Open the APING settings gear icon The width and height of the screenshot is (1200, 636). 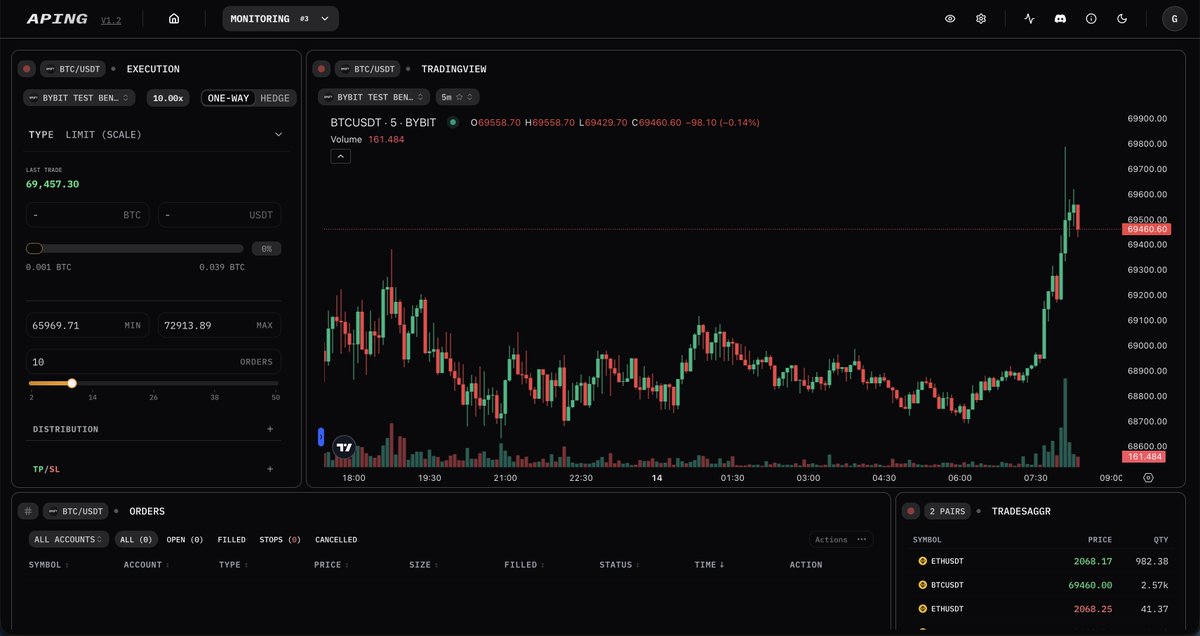(981, 18)
